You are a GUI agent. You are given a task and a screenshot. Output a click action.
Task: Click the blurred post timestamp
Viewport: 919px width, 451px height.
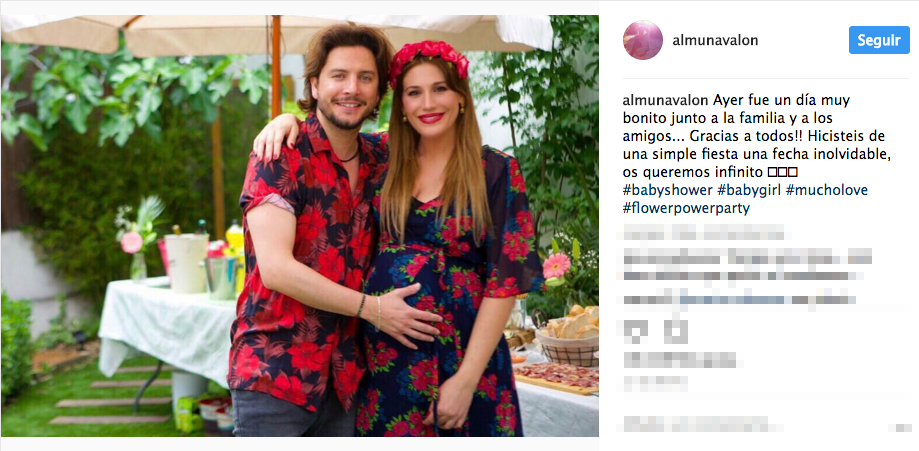point(655,384)
